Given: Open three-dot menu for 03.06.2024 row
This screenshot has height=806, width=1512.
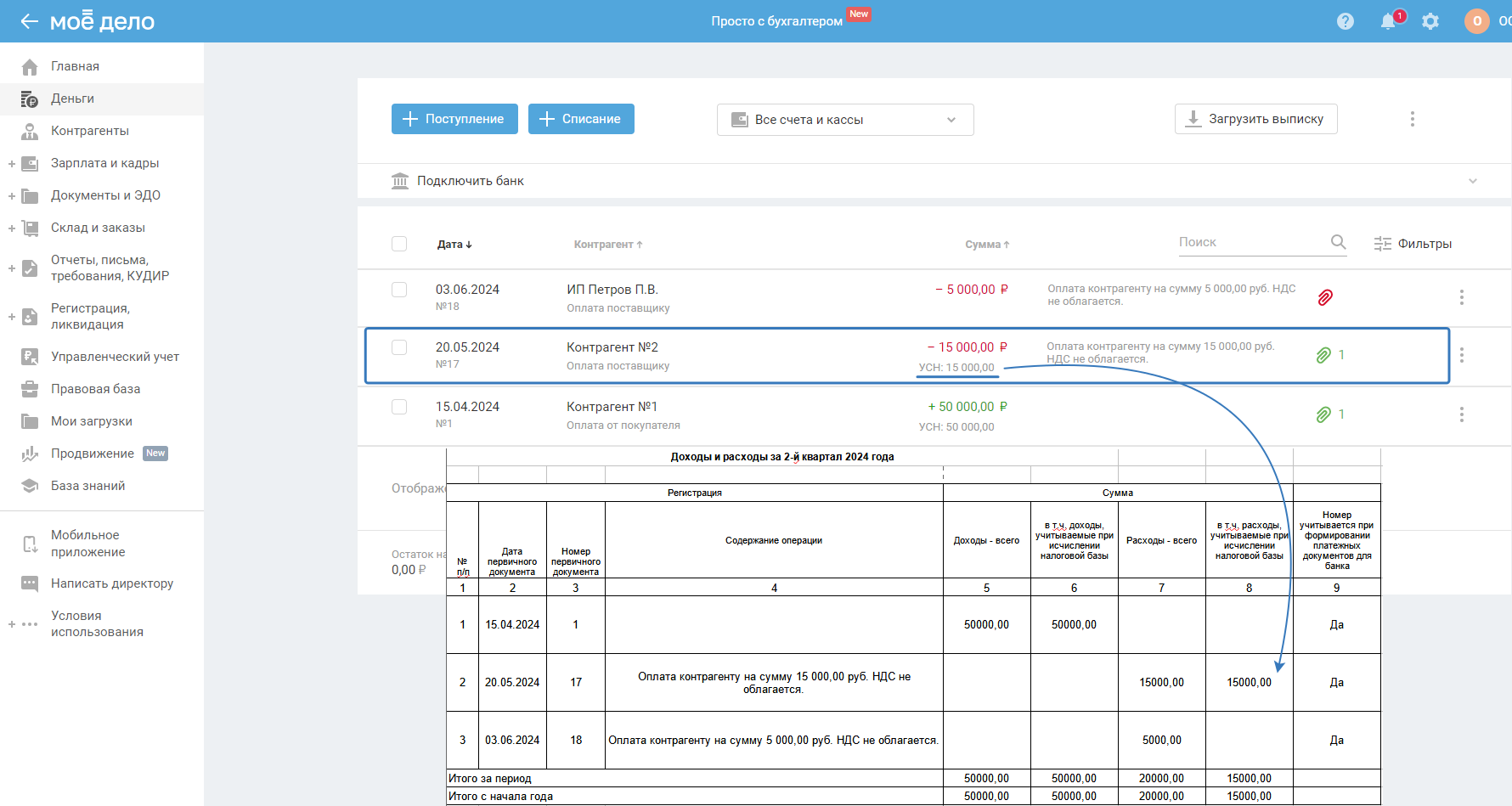Looking at the screenshot, I should (x=1461, y=297).
